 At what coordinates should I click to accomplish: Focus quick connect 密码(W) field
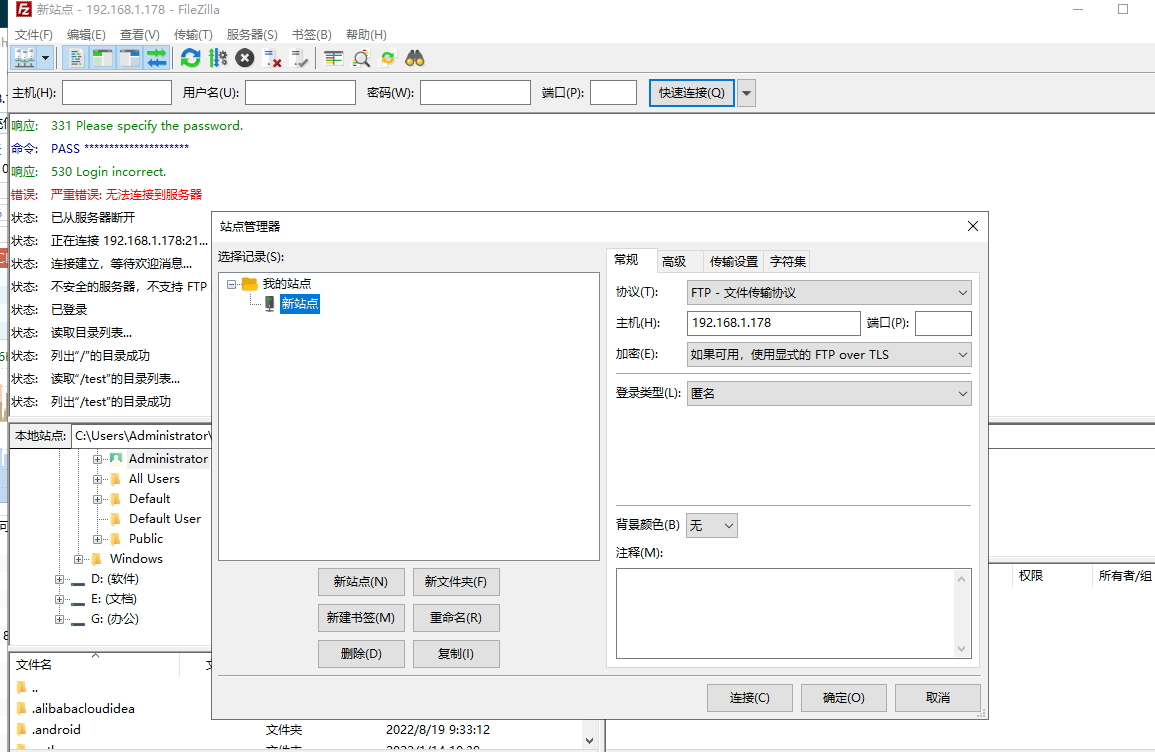pyautogui.click(x=475, y=93)
